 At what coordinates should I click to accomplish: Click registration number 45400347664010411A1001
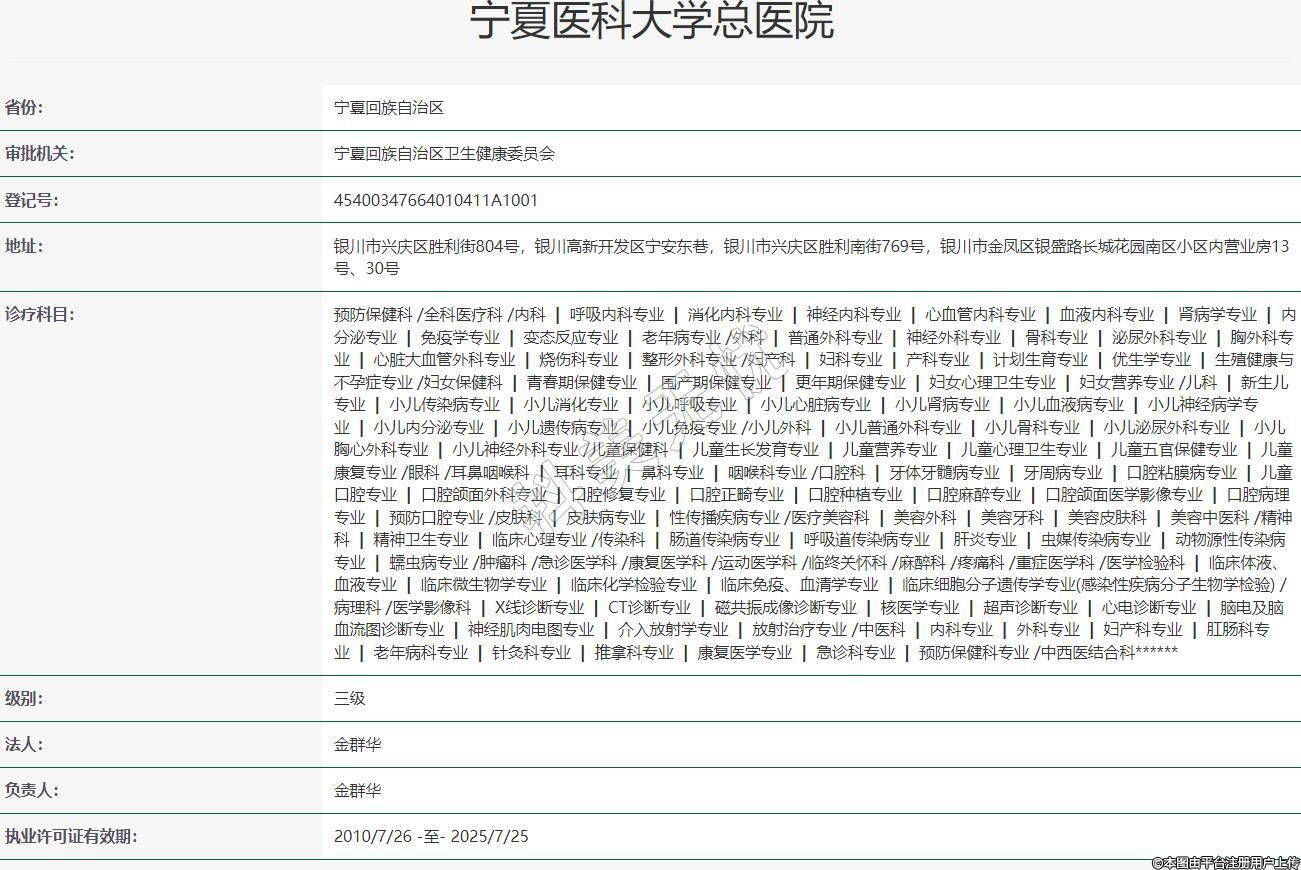tap(435, 200)
